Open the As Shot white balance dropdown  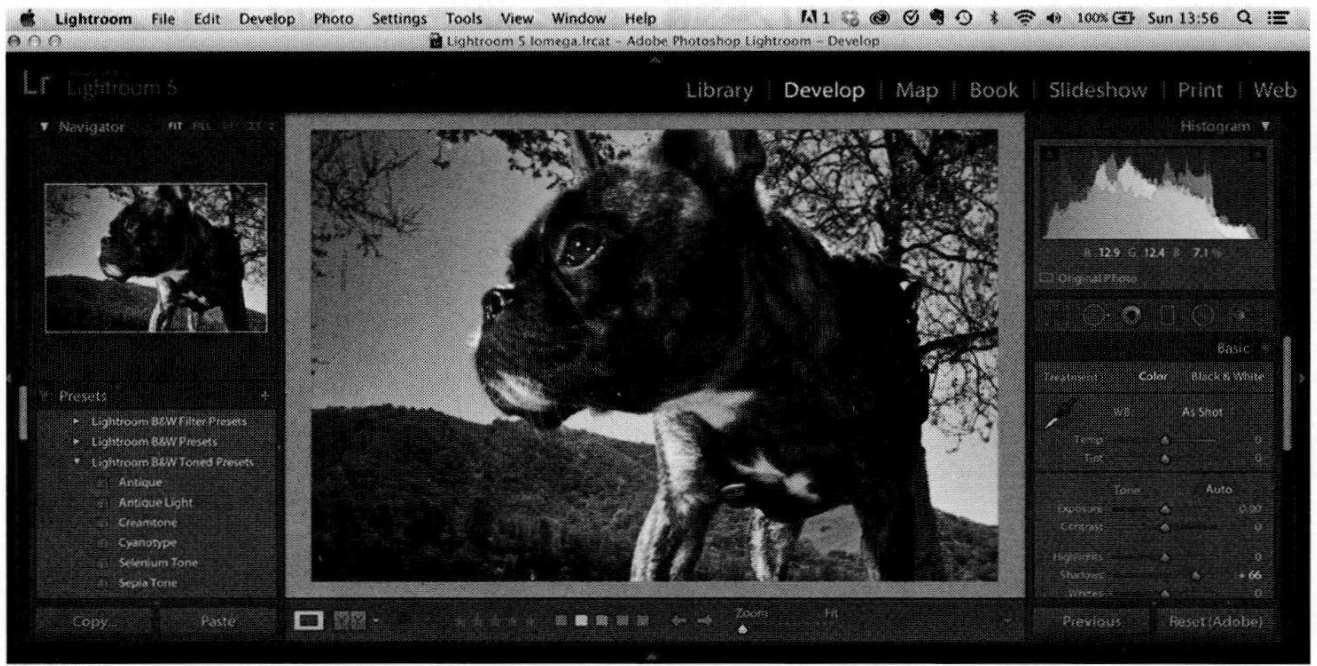pos(1205,411)
